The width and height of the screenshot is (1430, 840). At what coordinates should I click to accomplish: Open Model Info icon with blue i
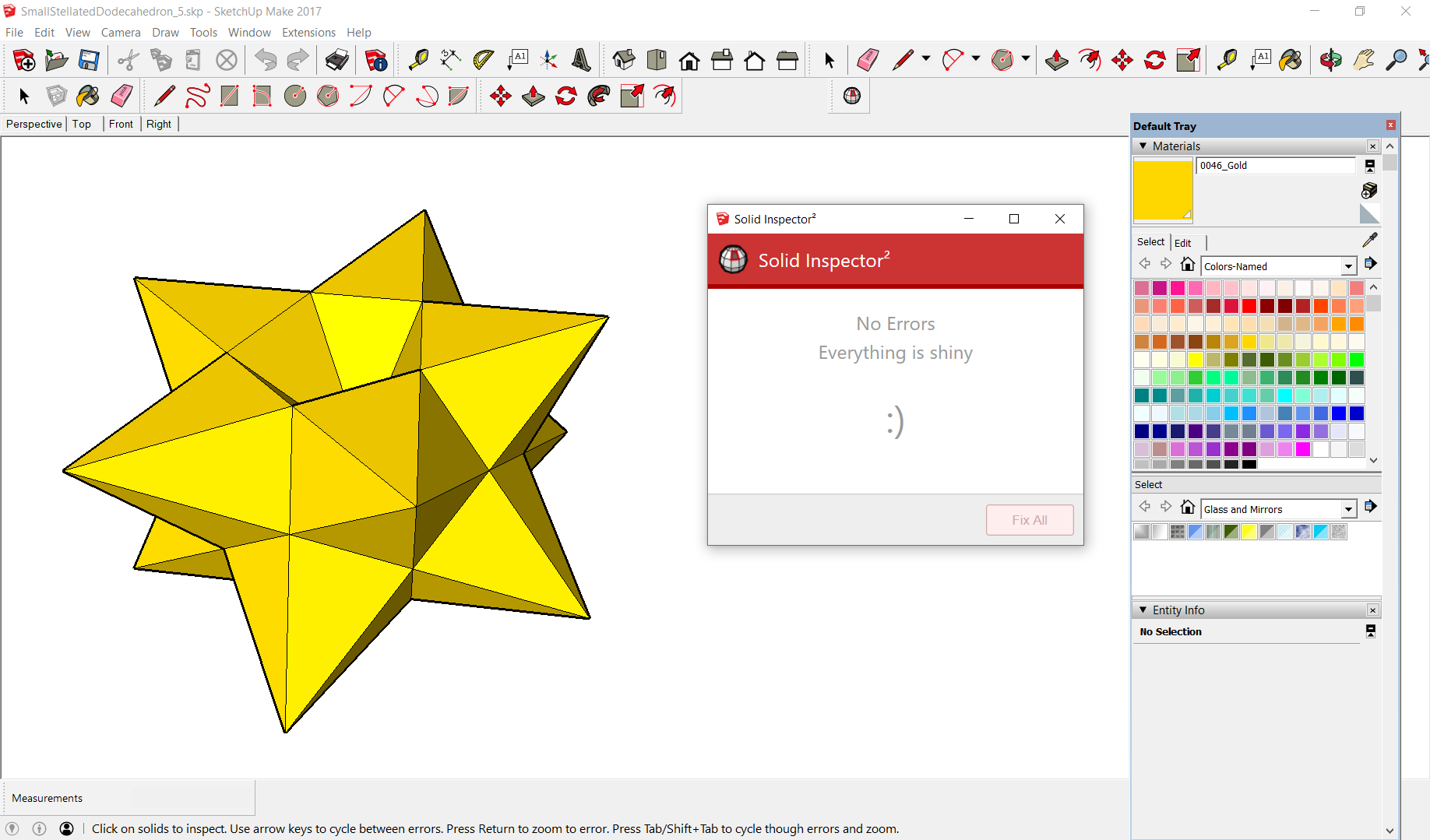(x=376, y=60)
